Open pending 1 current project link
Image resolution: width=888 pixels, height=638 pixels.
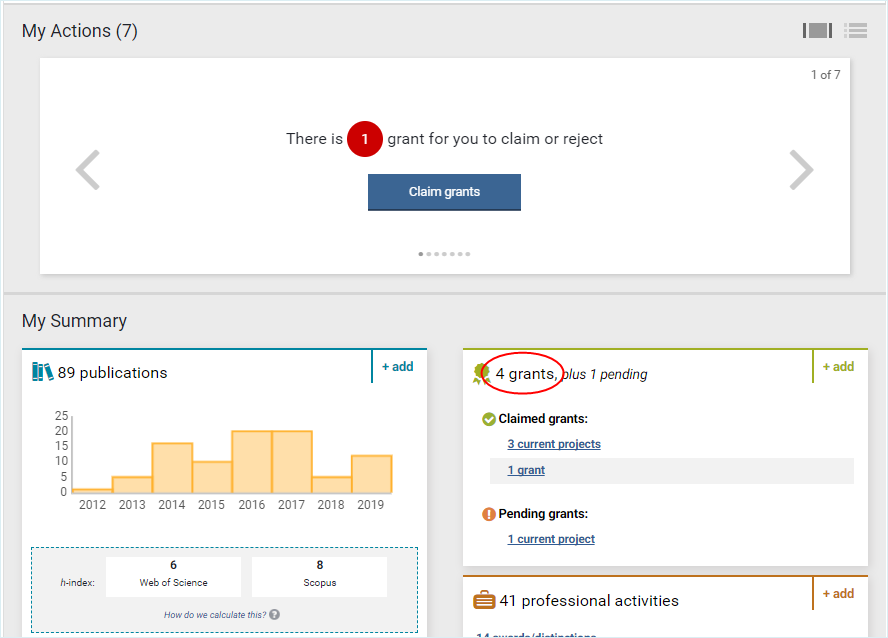tap(551, 539)
